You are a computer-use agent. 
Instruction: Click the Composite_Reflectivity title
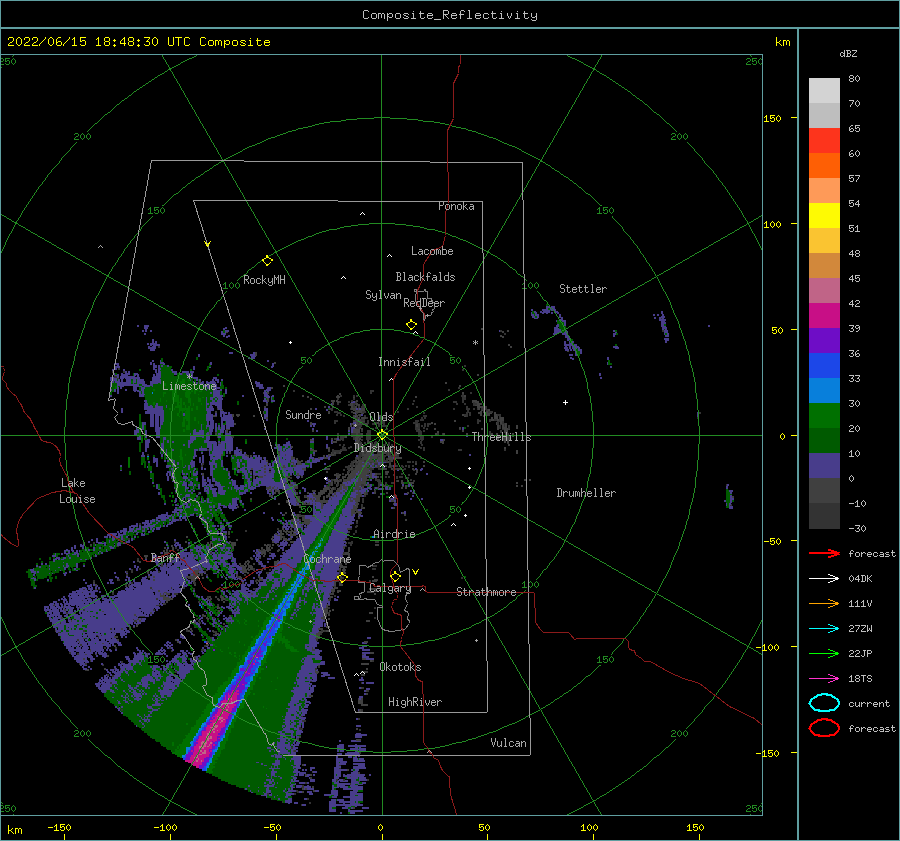pyautogui.click(x=450, y=15)
